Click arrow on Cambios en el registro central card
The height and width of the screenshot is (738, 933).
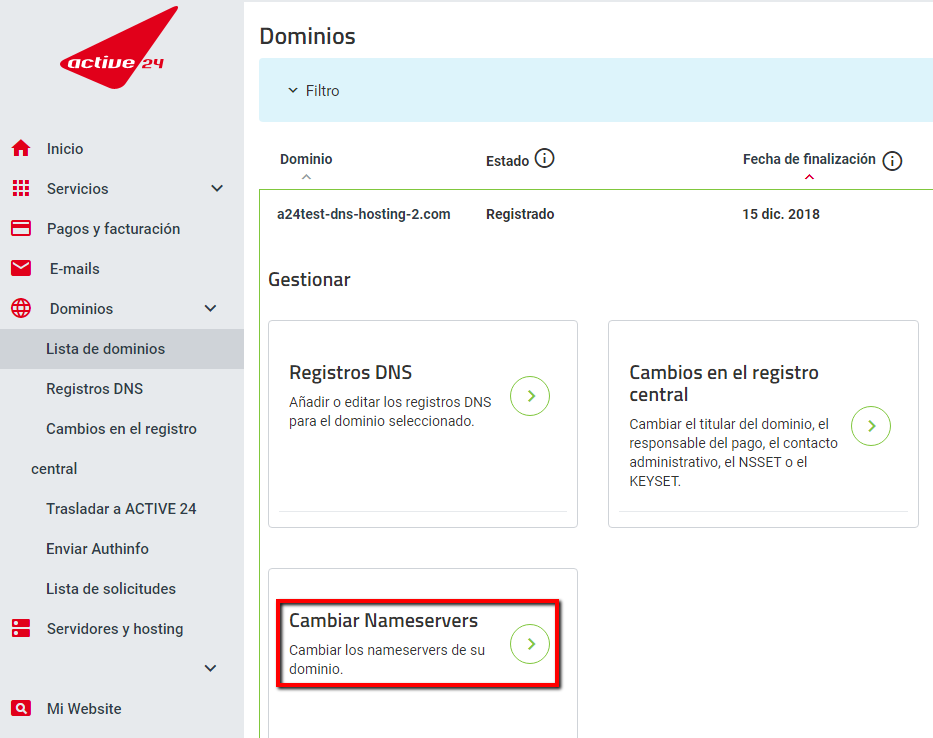(x=871, y=426)
